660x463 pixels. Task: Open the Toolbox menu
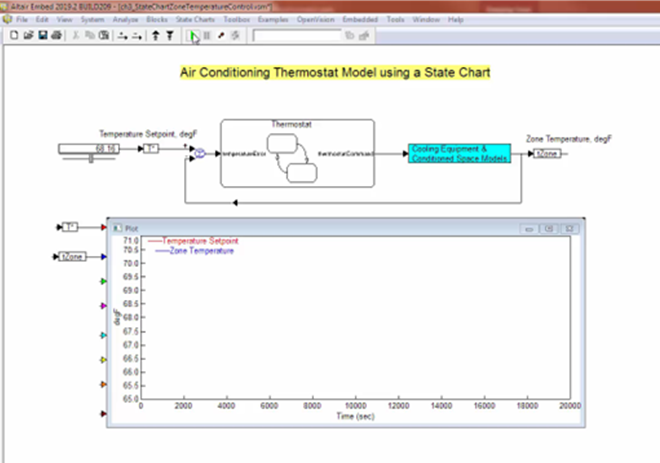click(x=236, y=19)
